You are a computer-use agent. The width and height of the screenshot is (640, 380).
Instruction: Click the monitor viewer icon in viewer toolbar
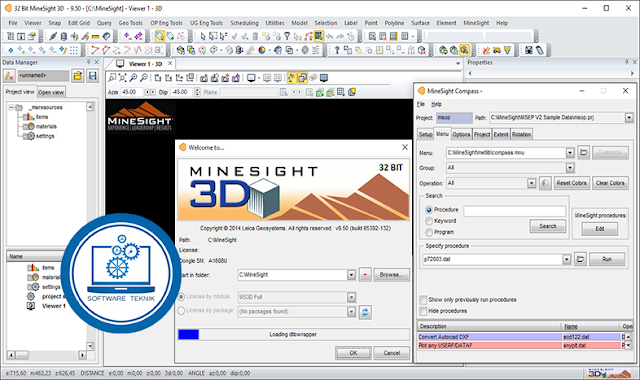251,78
